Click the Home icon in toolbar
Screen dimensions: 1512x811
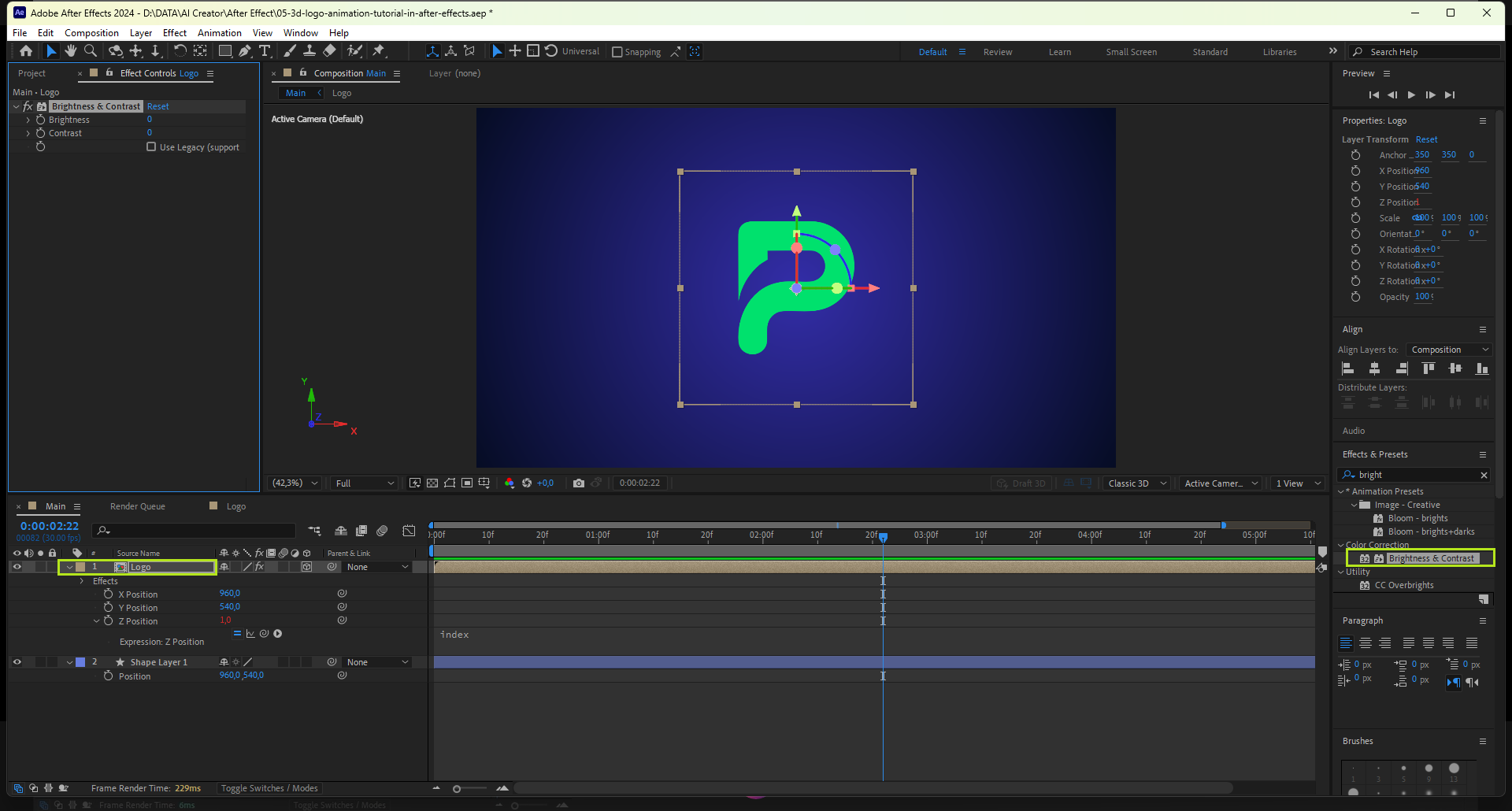tap(26, 51)
